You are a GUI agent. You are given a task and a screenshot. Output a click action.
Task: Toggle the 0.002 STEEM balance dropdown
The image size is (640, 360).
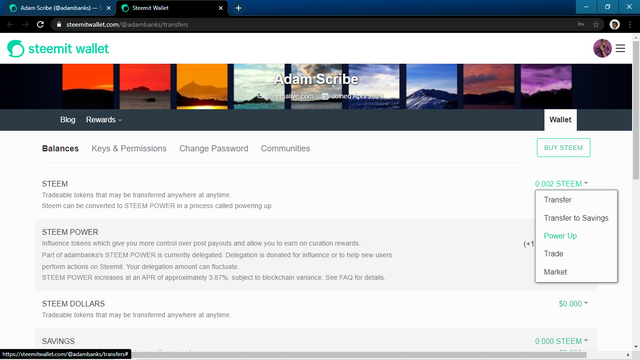pos(561,184)
